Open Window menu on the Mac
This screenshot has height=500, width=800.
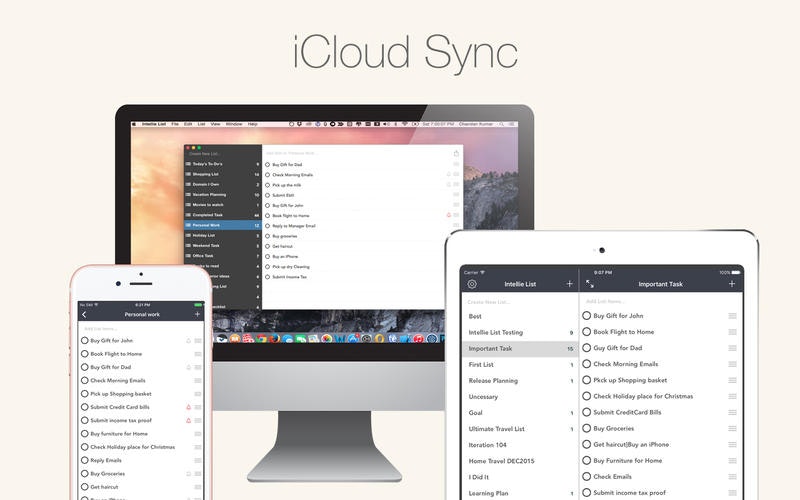pyautogui.click(x=234, y=124)
